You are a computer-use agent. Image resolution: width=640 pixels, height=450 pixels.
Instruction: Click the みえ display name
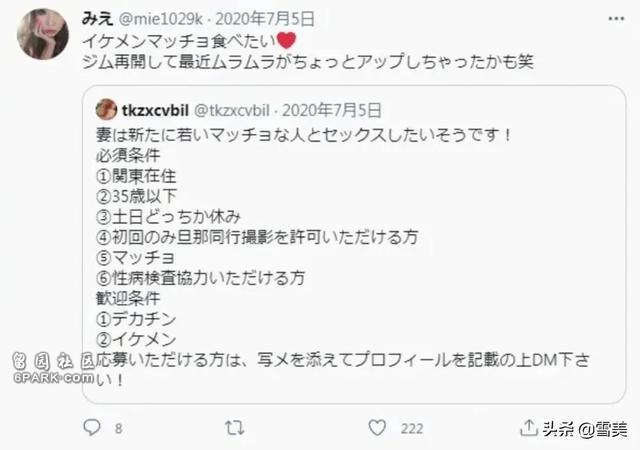[x=97, y=18]
